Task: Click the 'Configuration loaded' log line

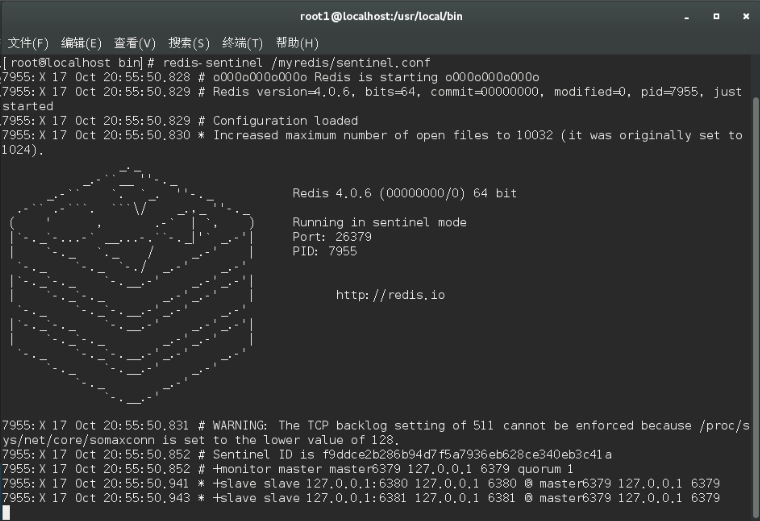Action: (180, 121)
